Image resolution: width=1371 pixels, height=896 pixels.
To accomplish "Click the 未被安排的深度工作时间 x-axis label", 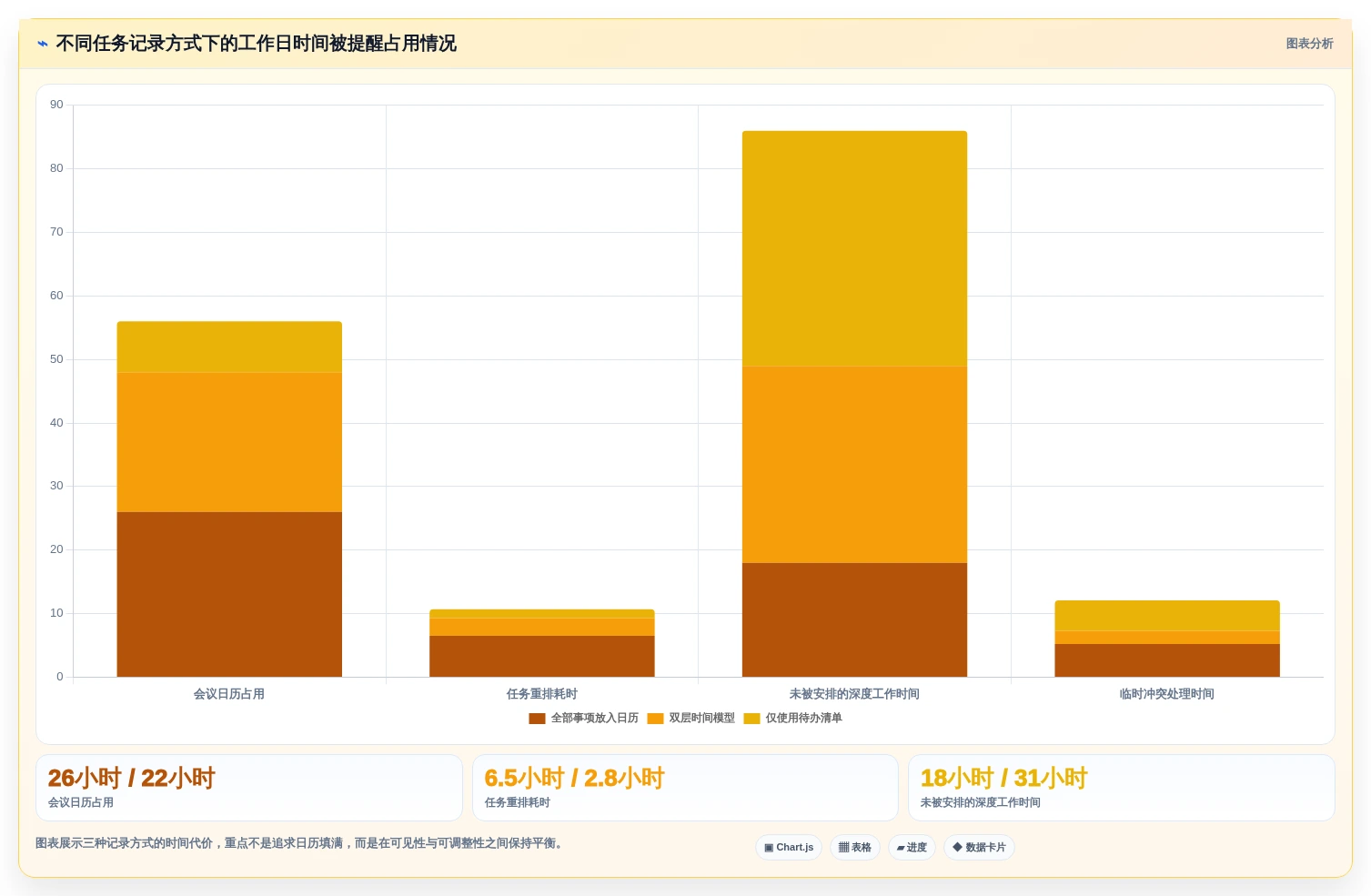I will (854, 694).
